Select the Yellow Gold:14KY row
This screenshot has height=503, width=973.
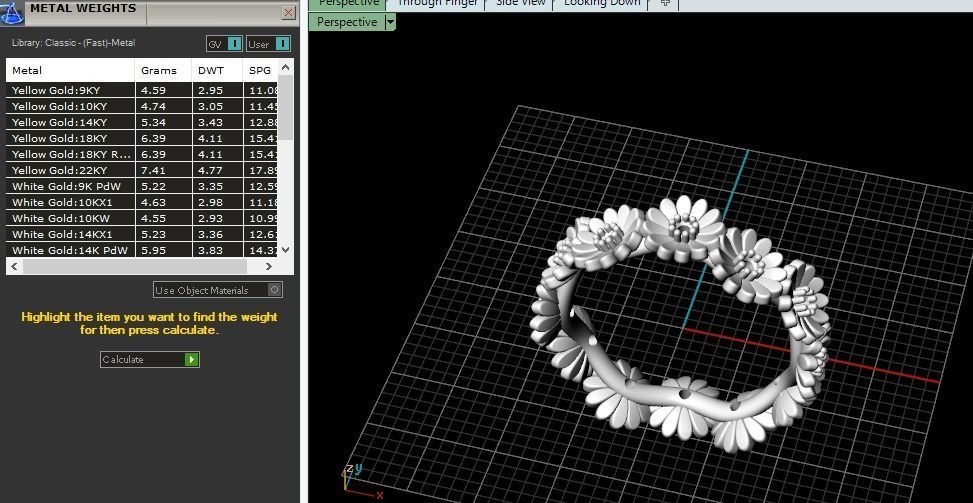[x=141, y=122]
